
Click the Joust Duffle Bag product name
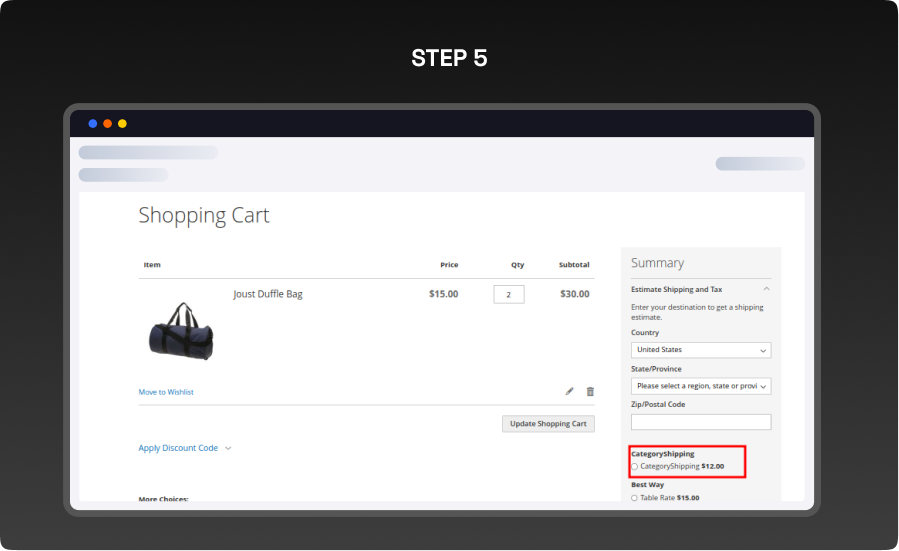[x=268, y=294]
